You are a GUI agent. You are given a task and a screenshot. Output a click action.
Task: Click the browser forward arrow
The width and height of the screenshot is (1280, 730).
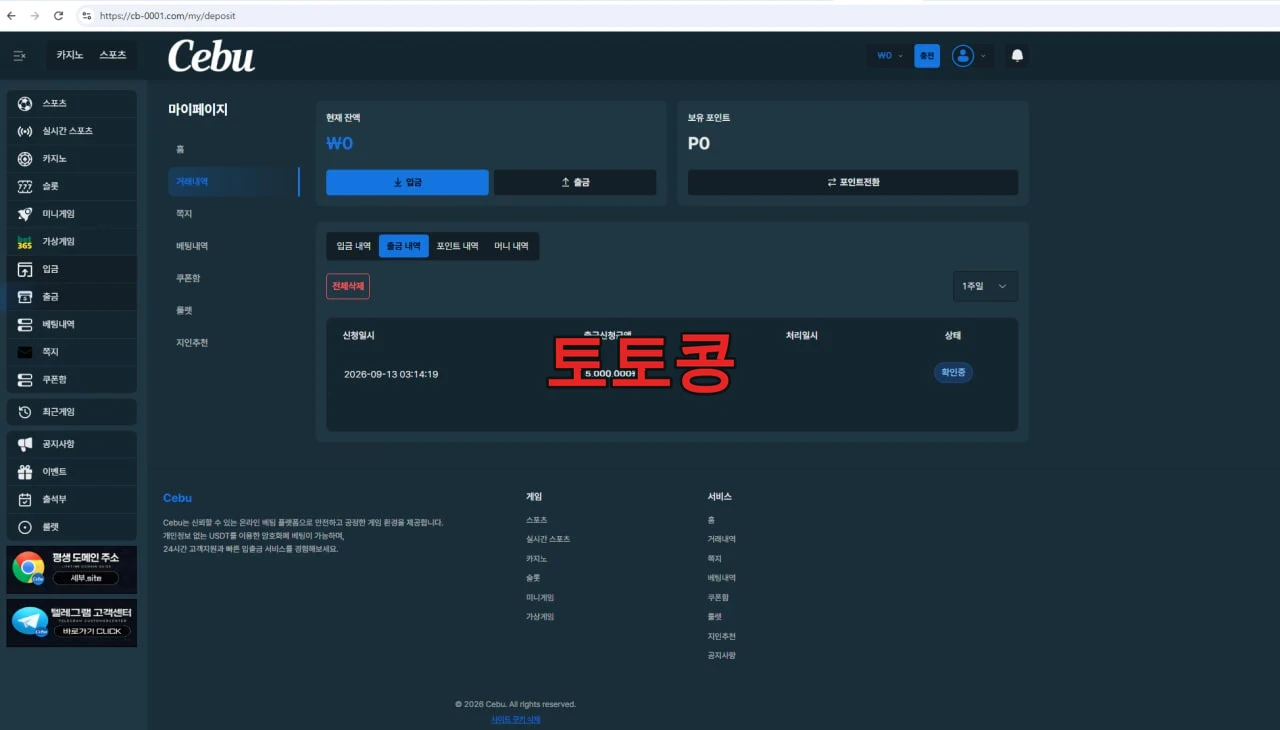click(x=34, y=16)
